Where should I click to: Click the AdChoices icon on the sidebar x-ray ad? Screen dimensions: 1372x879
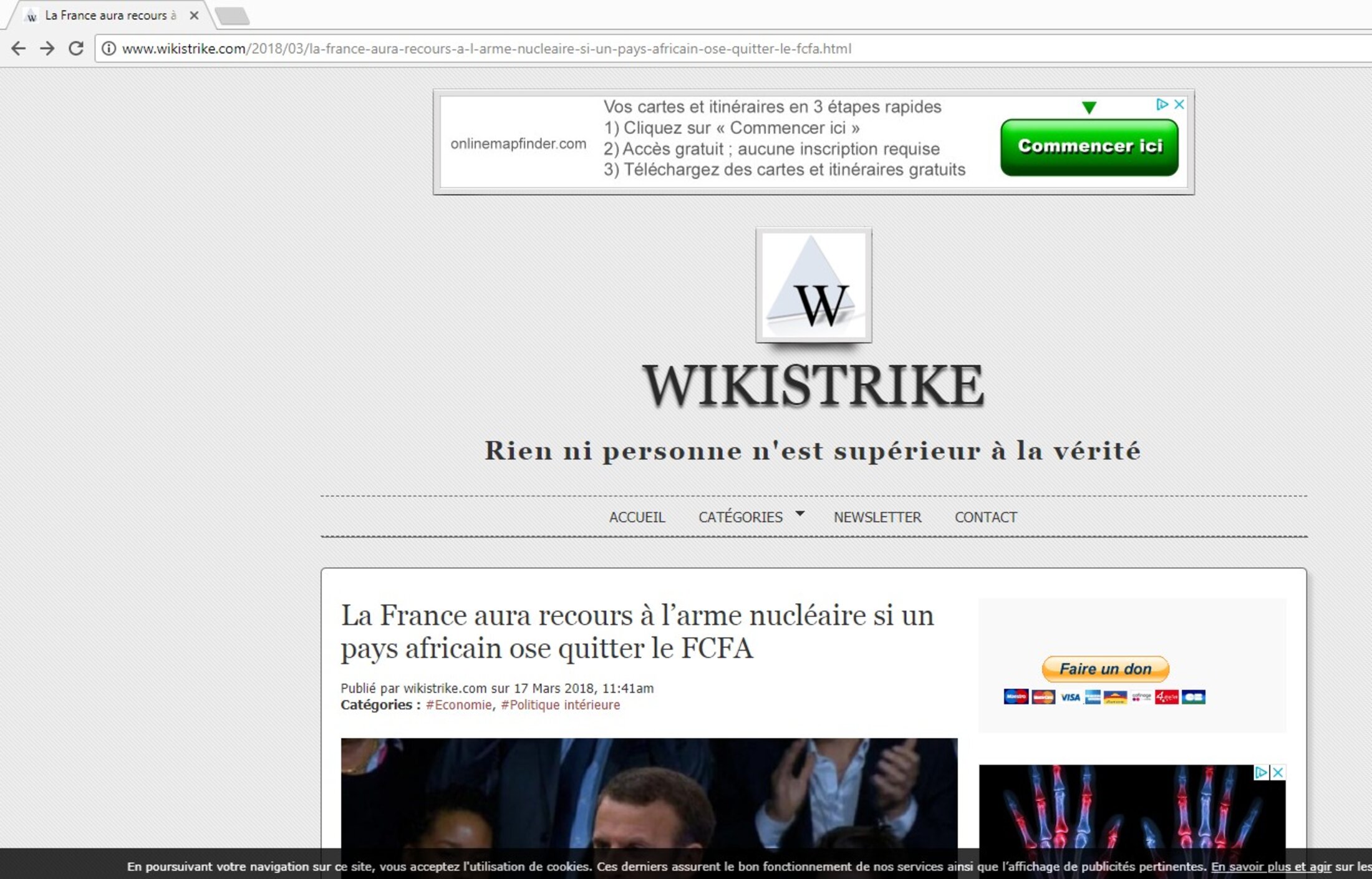[x=1260, y=772]
